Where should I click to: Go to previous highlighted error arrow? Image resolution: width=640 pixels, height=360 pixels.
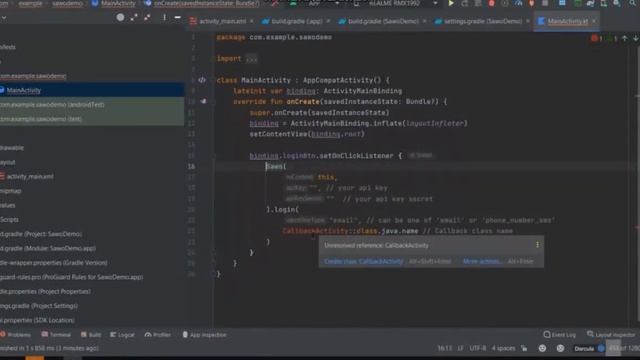coord(624,38)
